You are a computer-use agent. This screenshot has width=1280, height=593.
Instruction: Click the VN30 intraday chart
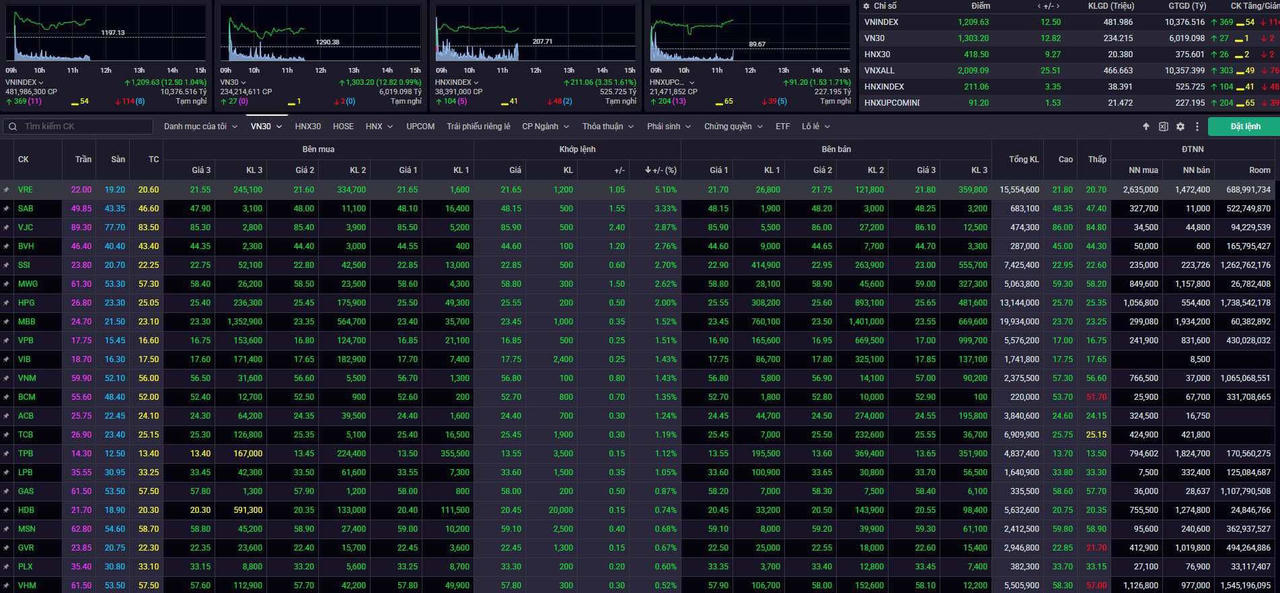[320, 35]
